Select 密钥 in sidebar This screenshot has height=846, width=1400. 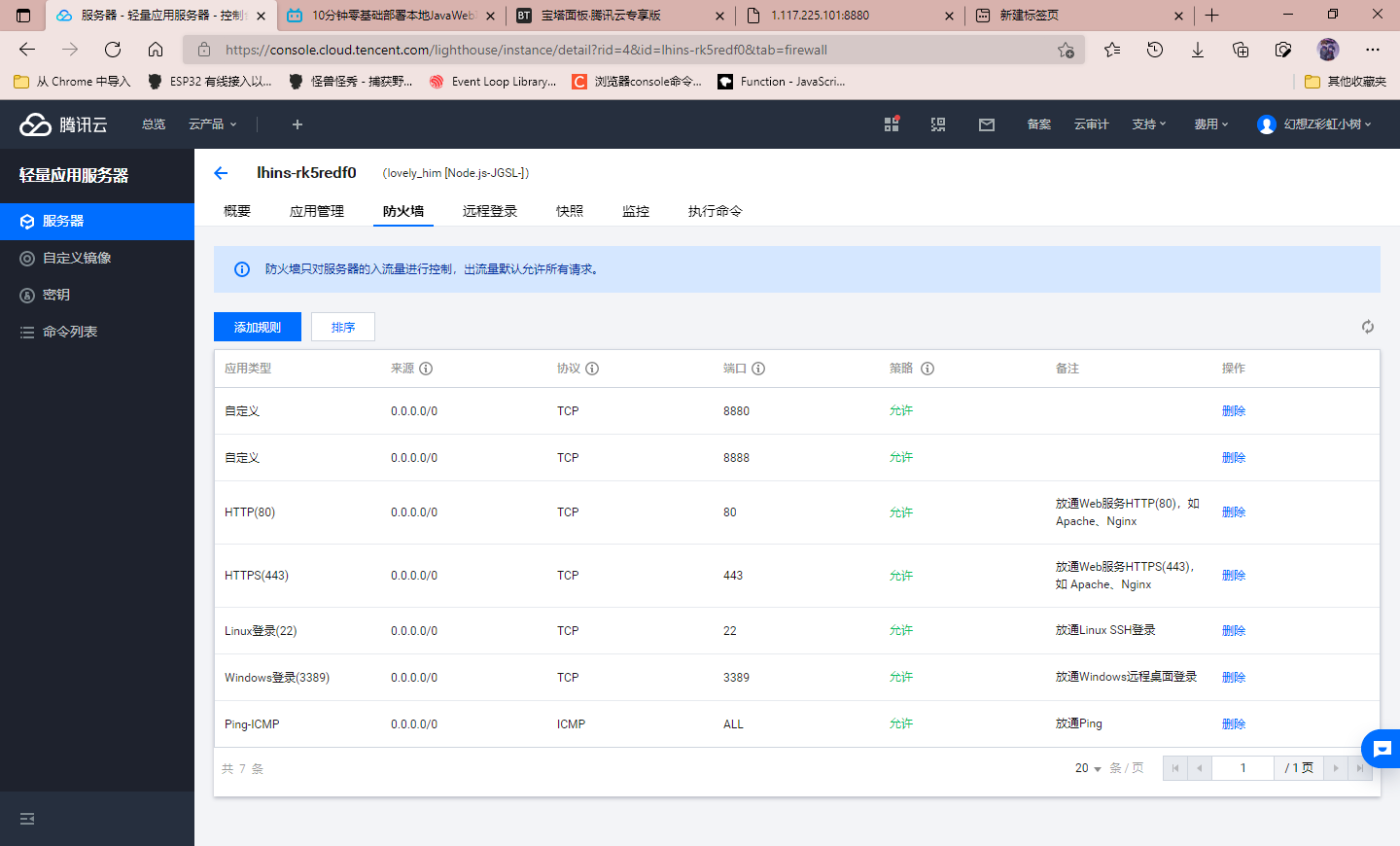pos(97,295)
